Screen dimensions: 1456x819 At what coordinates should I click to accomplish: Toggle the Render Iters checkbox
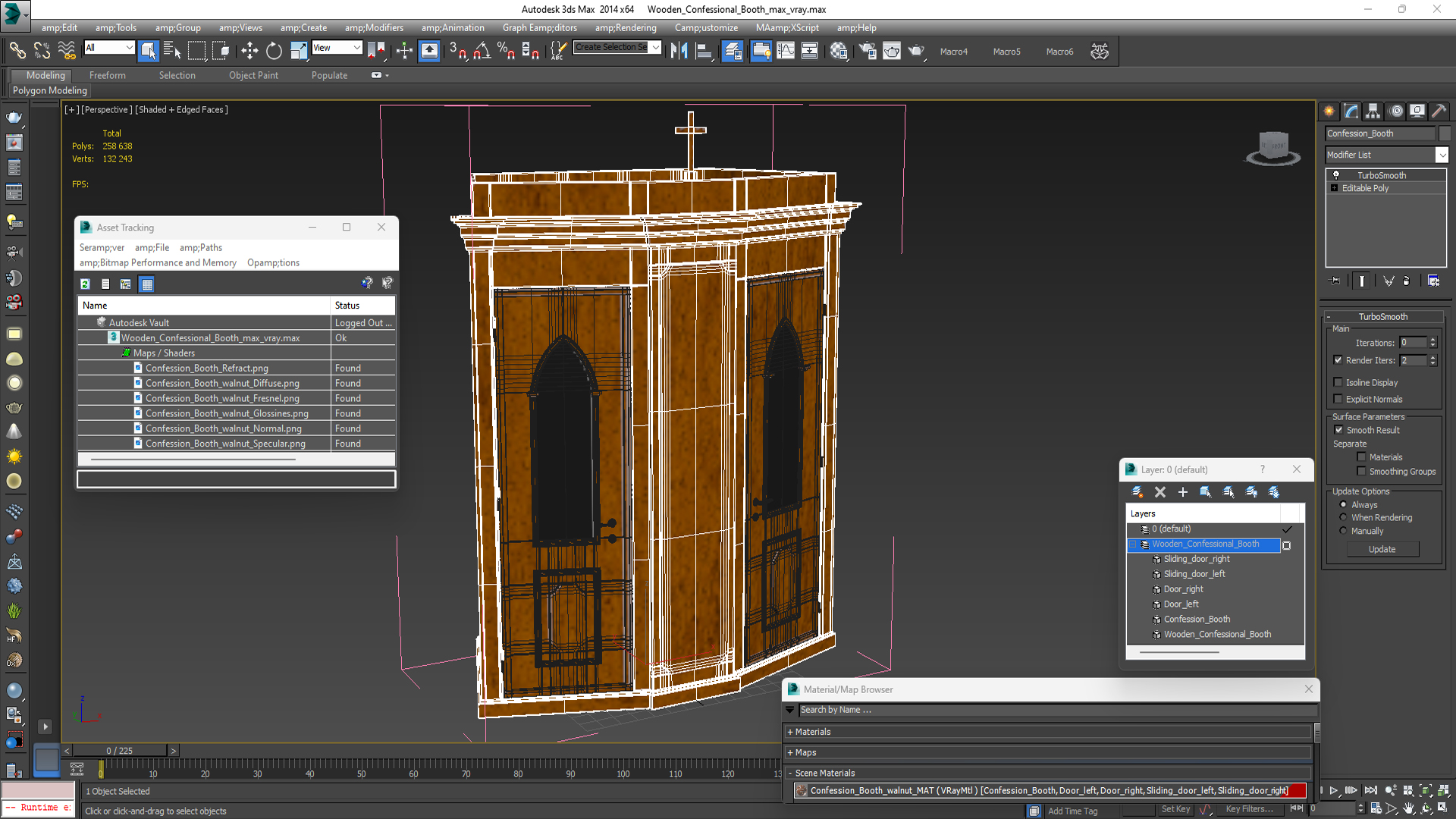click(1338, 360)
